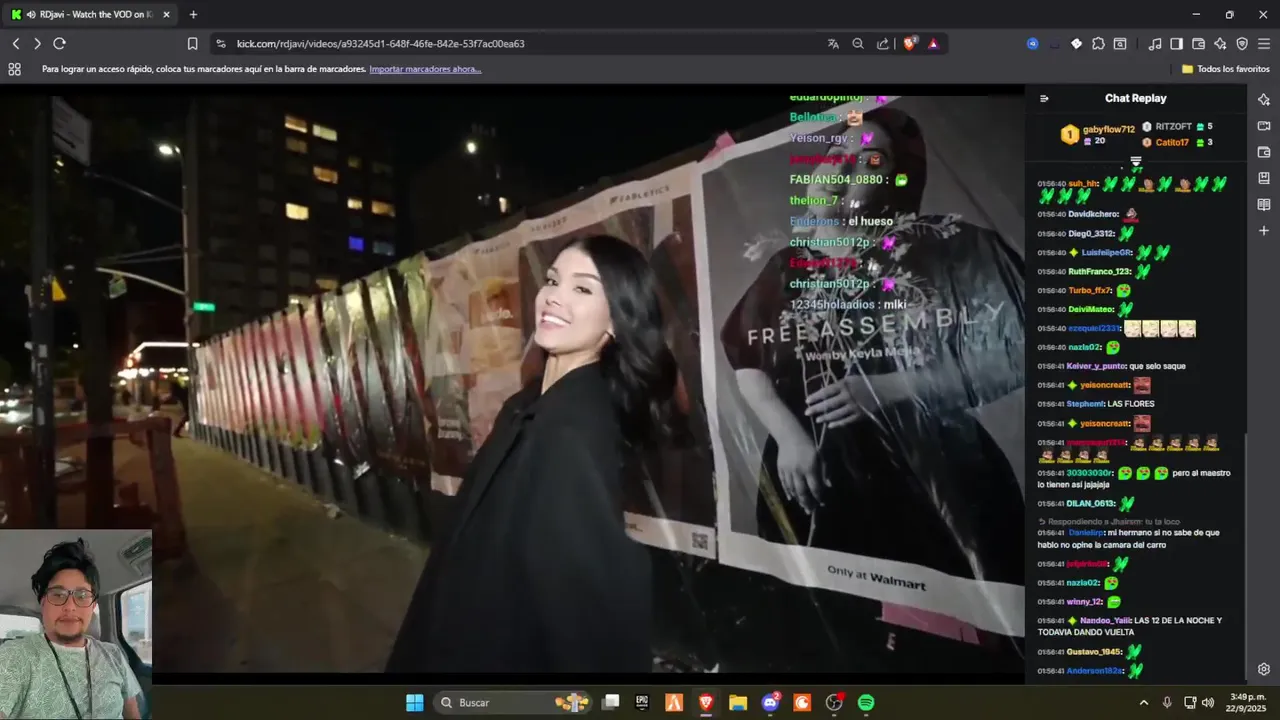Open the page translate option
1280x720 pixels.
(x=833, y=43)
